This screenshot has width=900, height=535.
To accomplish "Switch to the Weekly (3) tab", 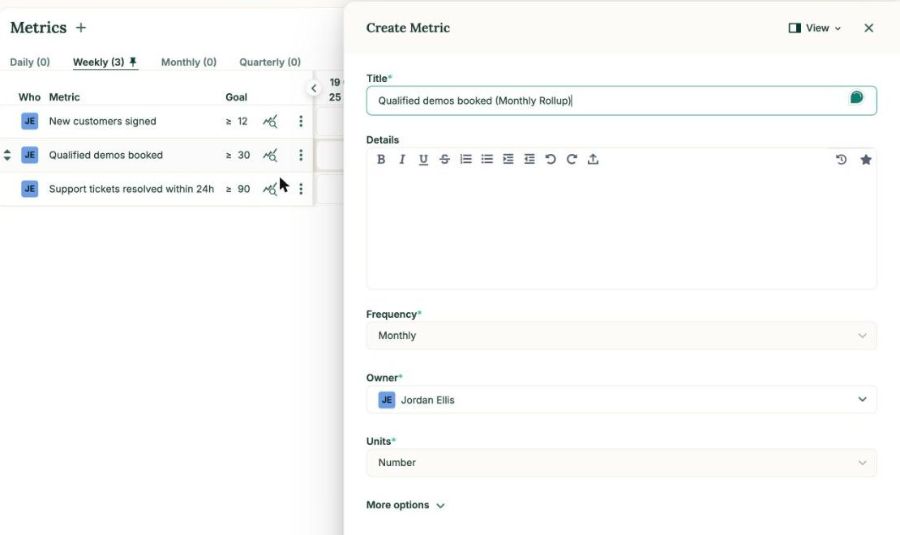I will 98,62.
